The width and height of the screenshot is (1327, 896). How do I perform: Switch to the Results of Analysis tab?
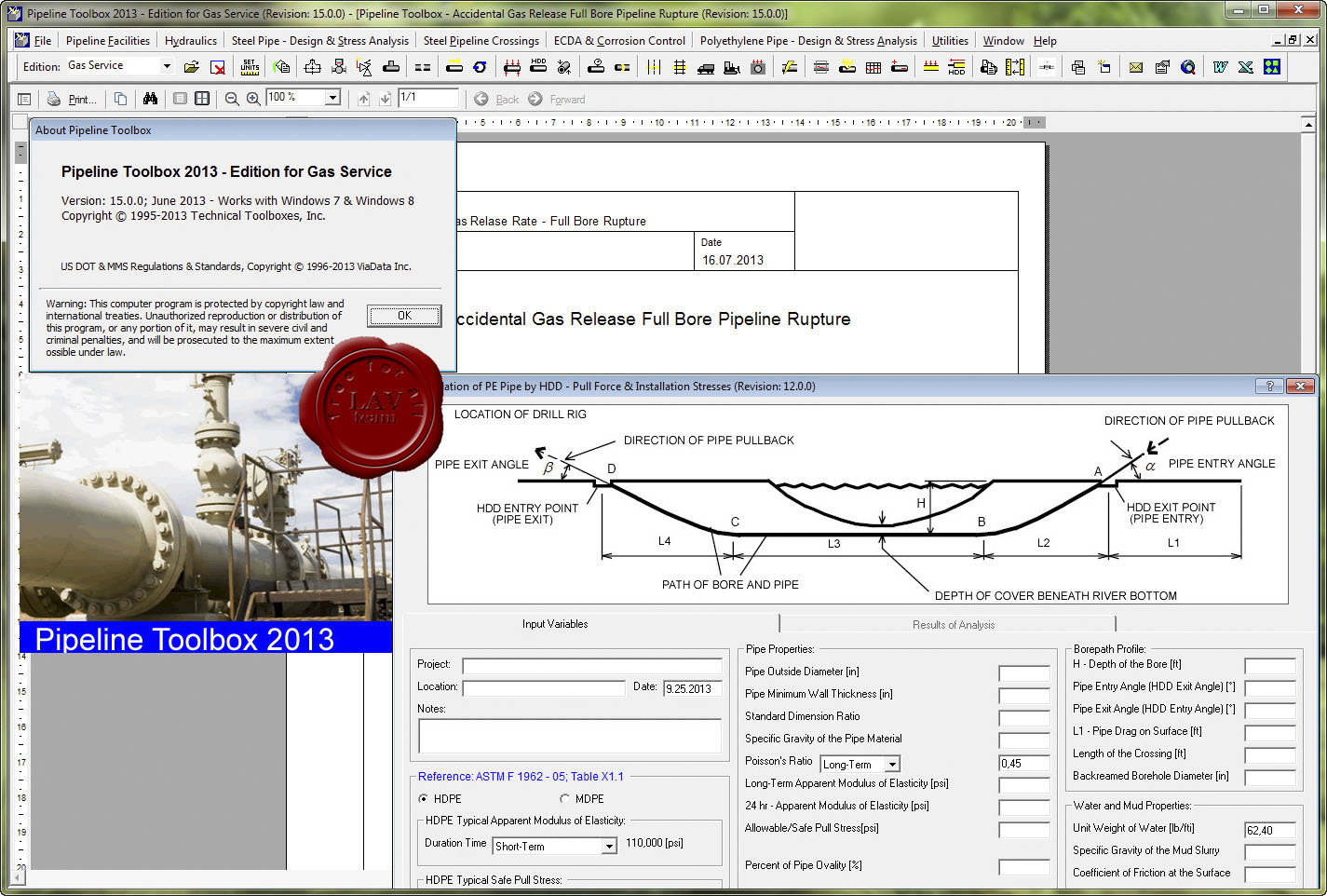pyautogui.click(x=953, y=625)
